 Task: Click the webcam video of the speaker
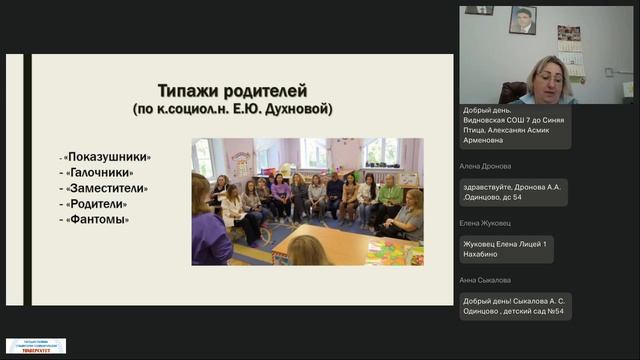click(x=547, y=55)
